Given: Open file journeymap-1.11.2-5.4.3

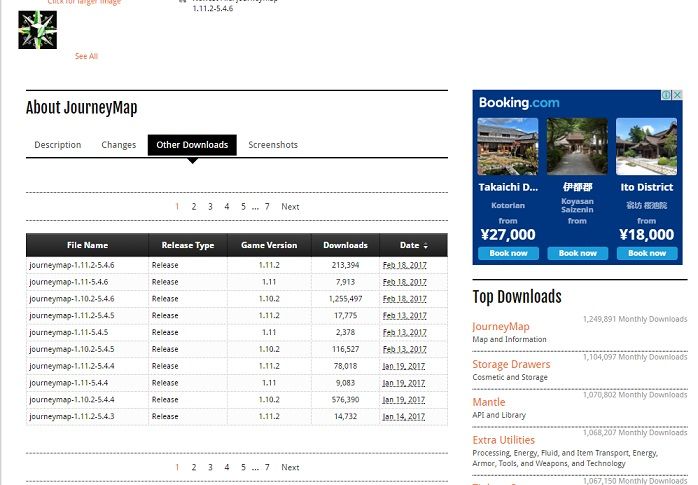Looking at the screenshot, I should (72, 416).
